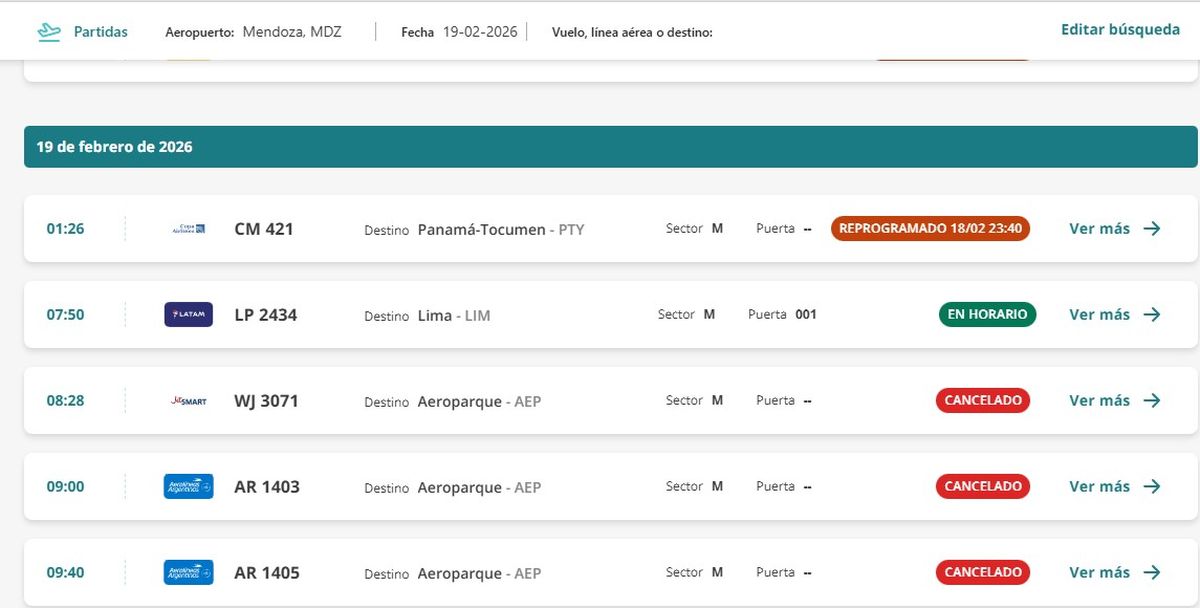The image size is (1200, 608).
Task: Click the REPROGRAMADO 18/02 23:40 status badge
Action: [x=930, y=229]
